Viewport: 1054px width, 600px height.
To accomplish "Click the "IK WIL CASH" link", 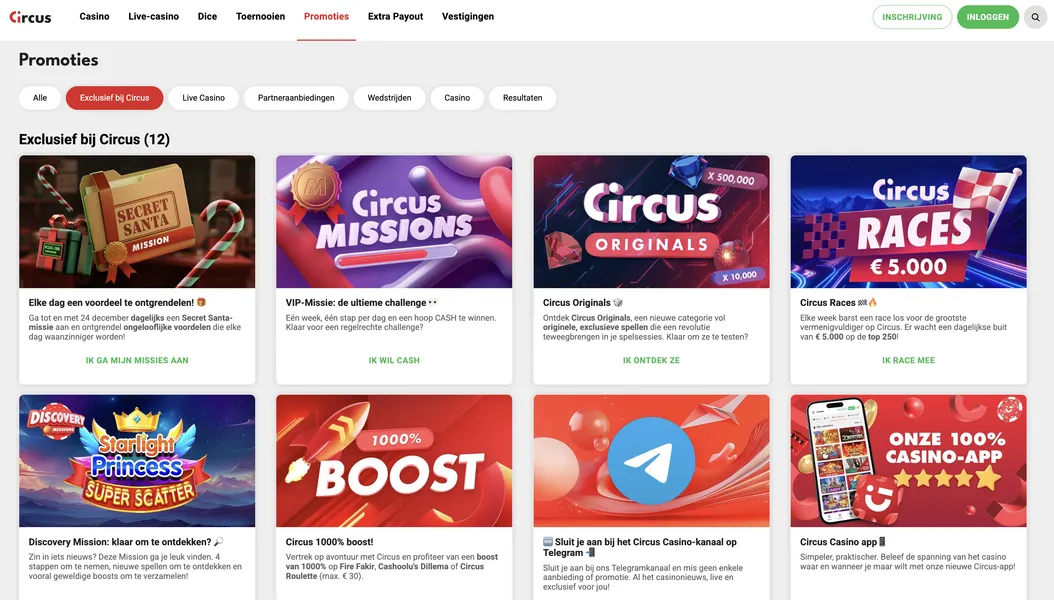I will pyautogui.click(x=393, y=360).
